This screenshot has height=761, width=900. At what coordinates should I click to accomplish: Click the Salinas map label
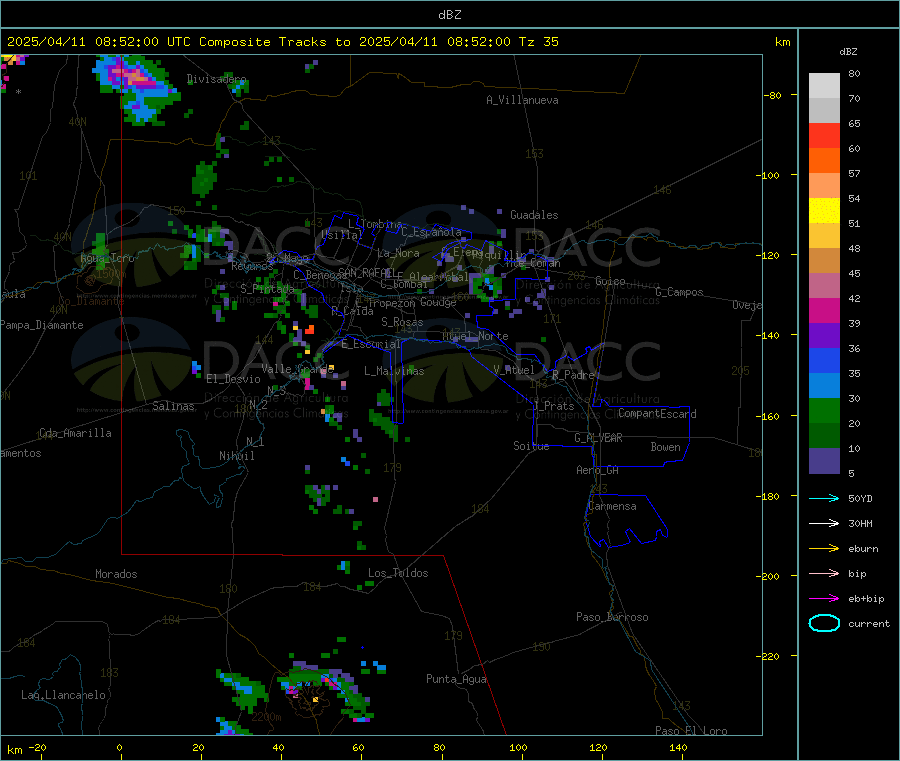tap(173, 406)
